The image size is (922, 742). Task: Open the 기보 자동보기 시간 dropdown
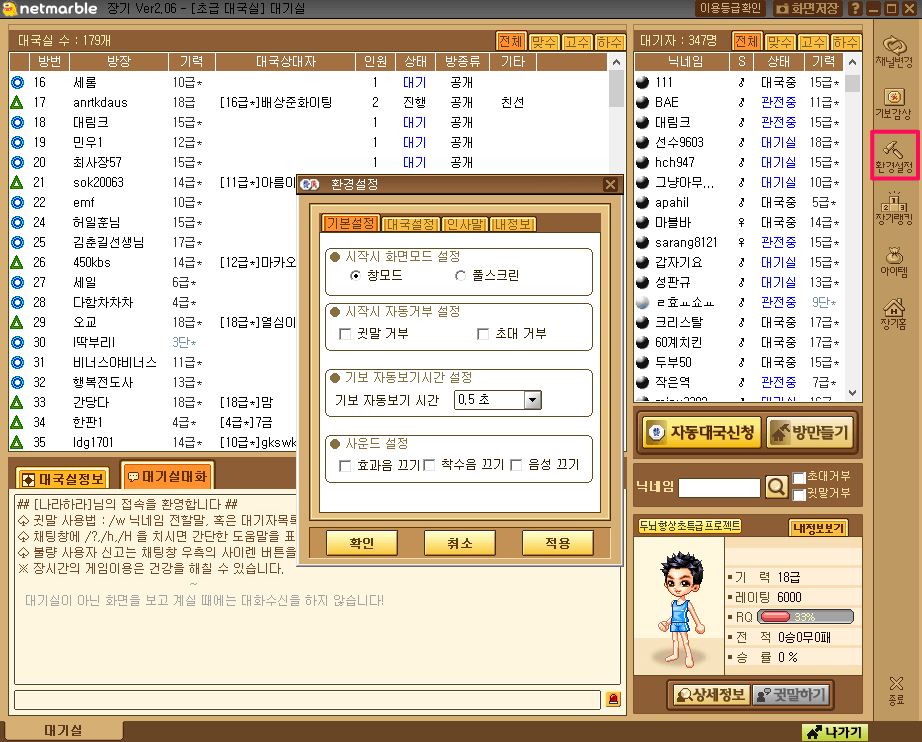tap(532, 400)
